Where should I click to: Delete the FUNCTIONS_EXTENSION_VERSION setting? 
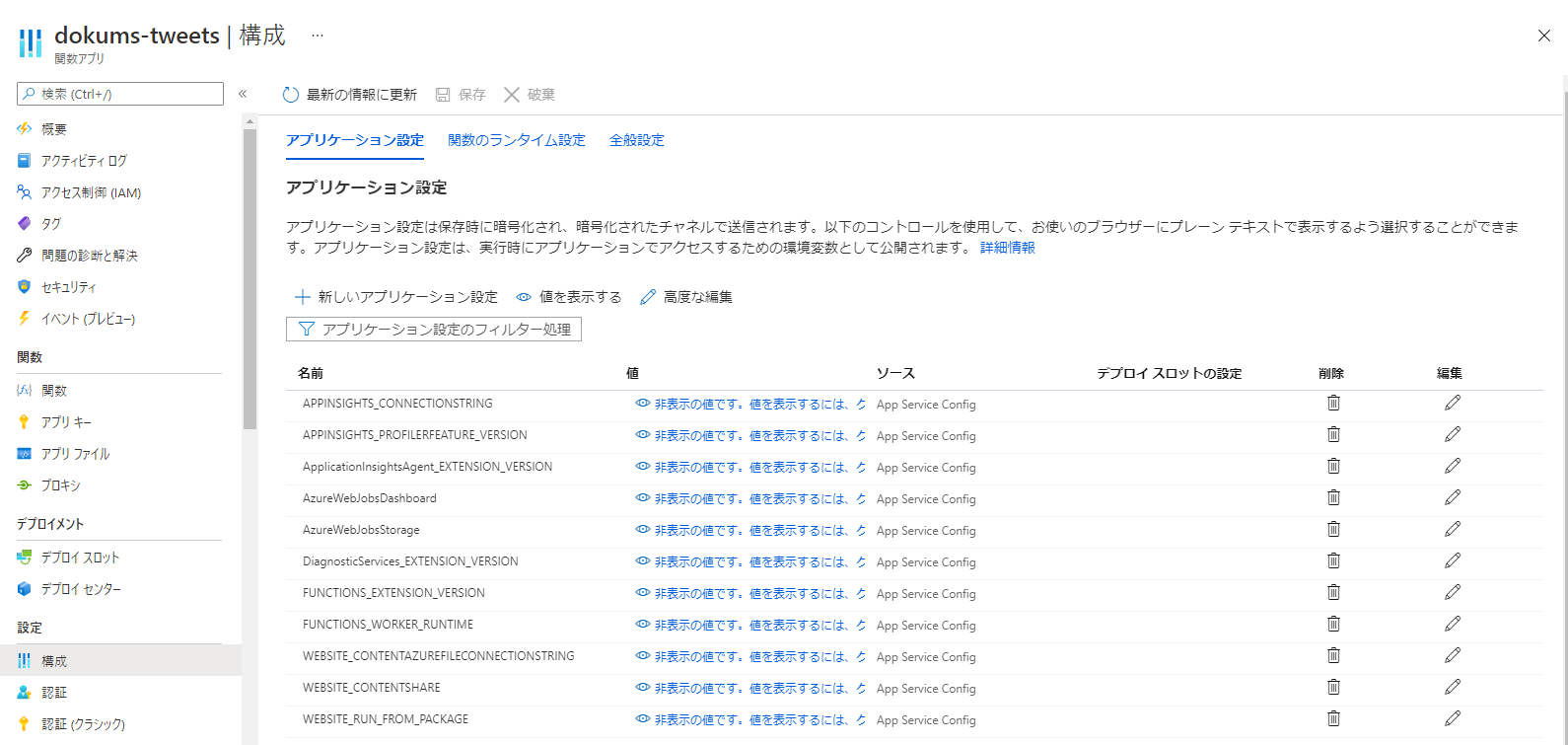point(1333,592)
